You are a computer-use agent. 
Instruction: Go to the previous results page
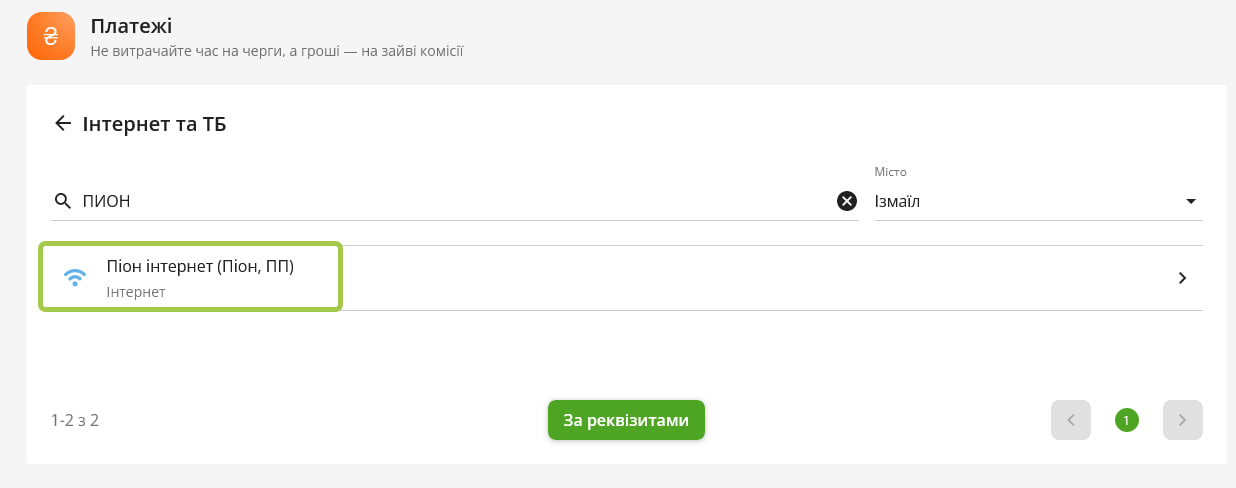(1071, 420)
